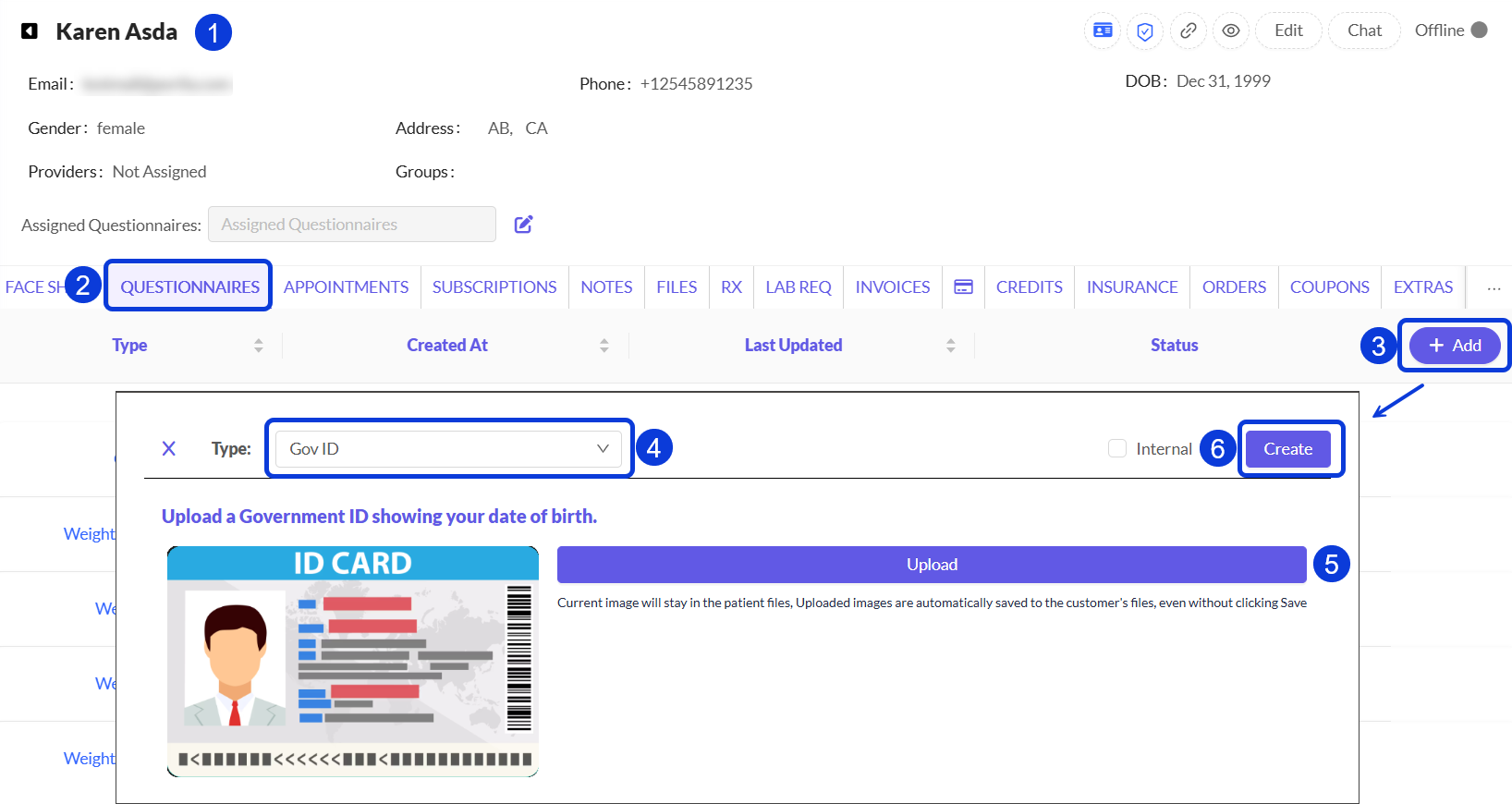Open the ID card icon in header

point(1103,30)
